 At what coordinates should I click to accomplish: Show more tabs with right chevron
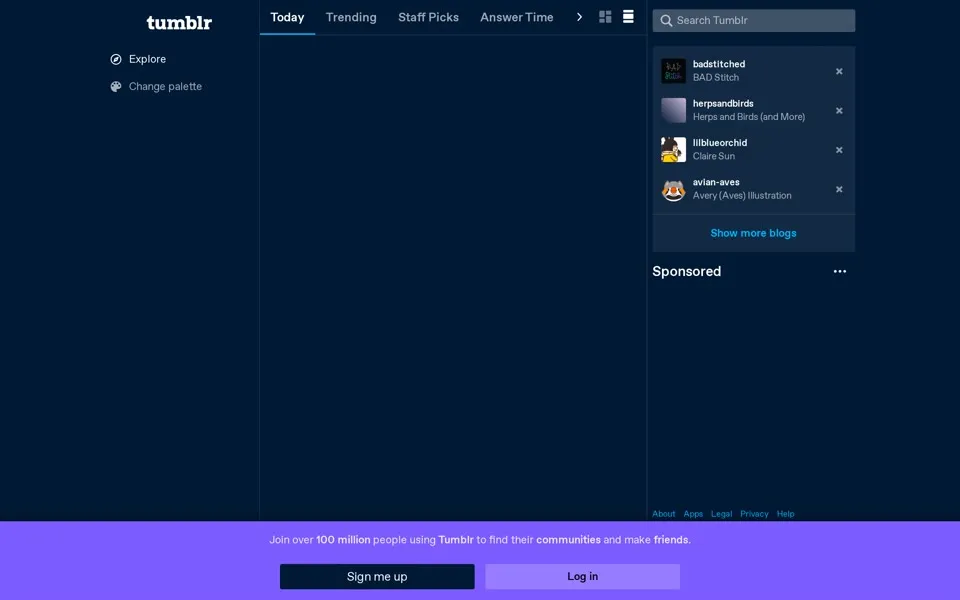coord(579,17)
